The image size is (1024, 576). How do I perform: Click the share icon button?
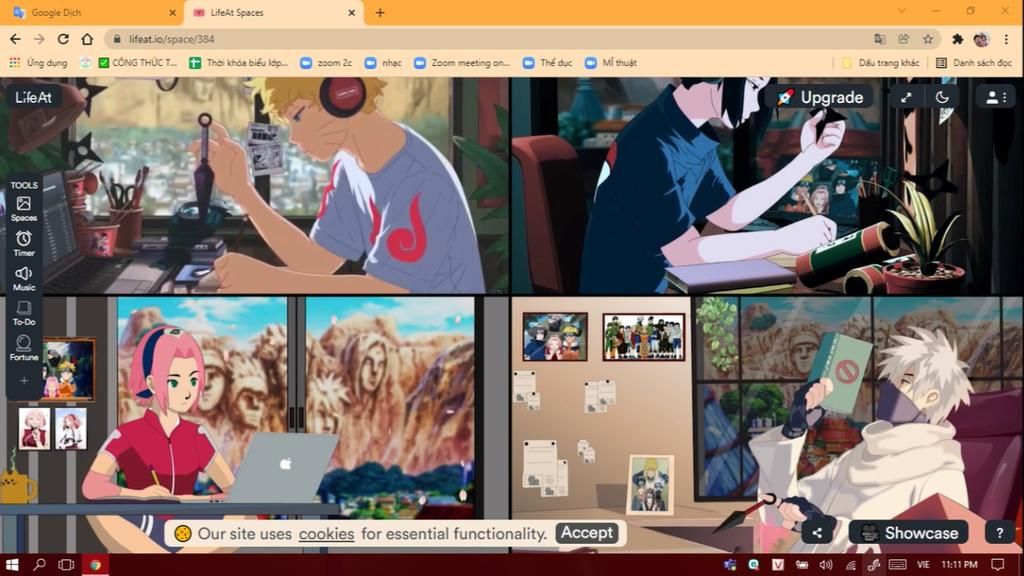(817, 533)
